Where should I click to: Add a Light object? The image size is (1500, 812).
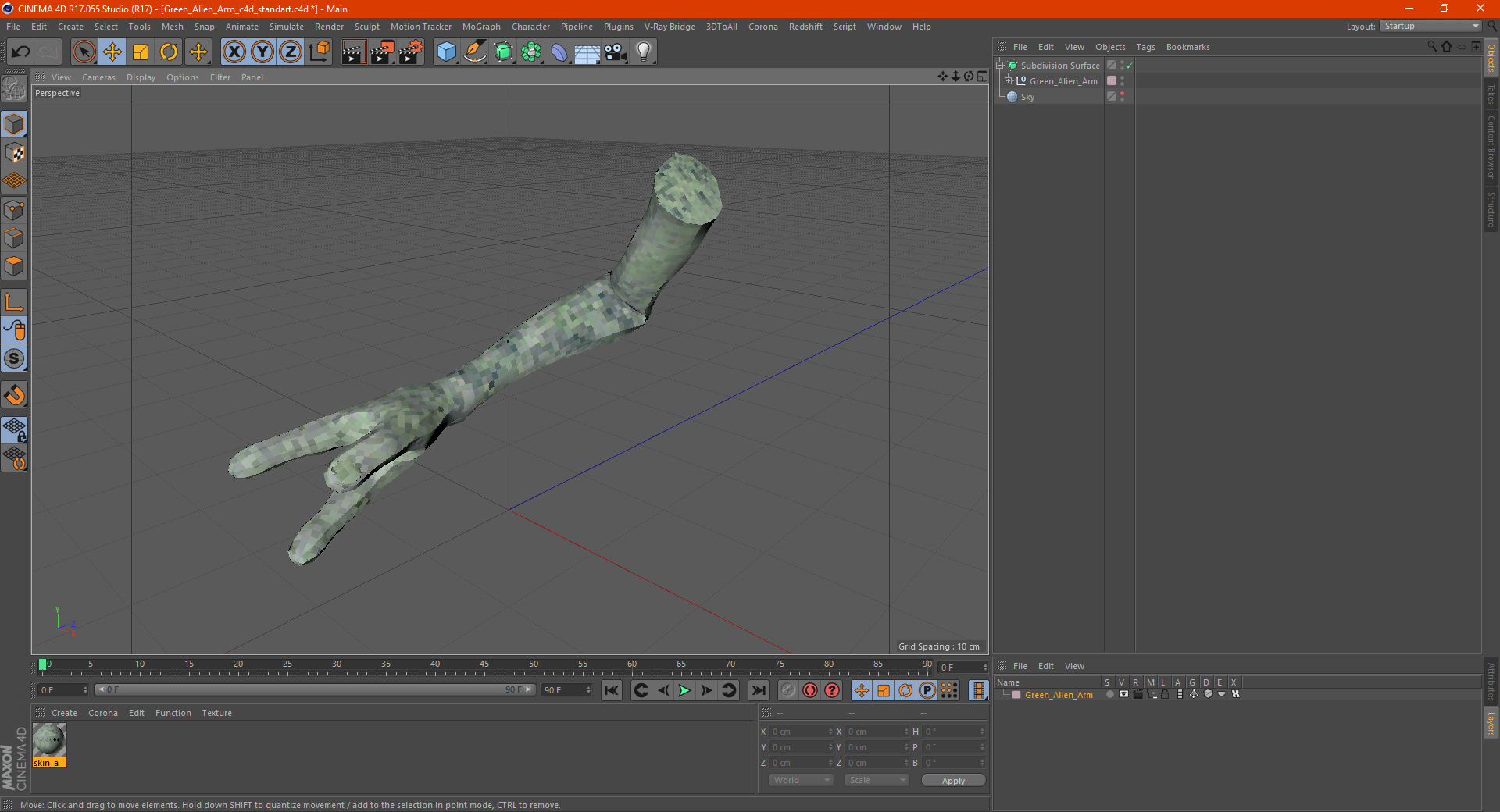[644, 52]
